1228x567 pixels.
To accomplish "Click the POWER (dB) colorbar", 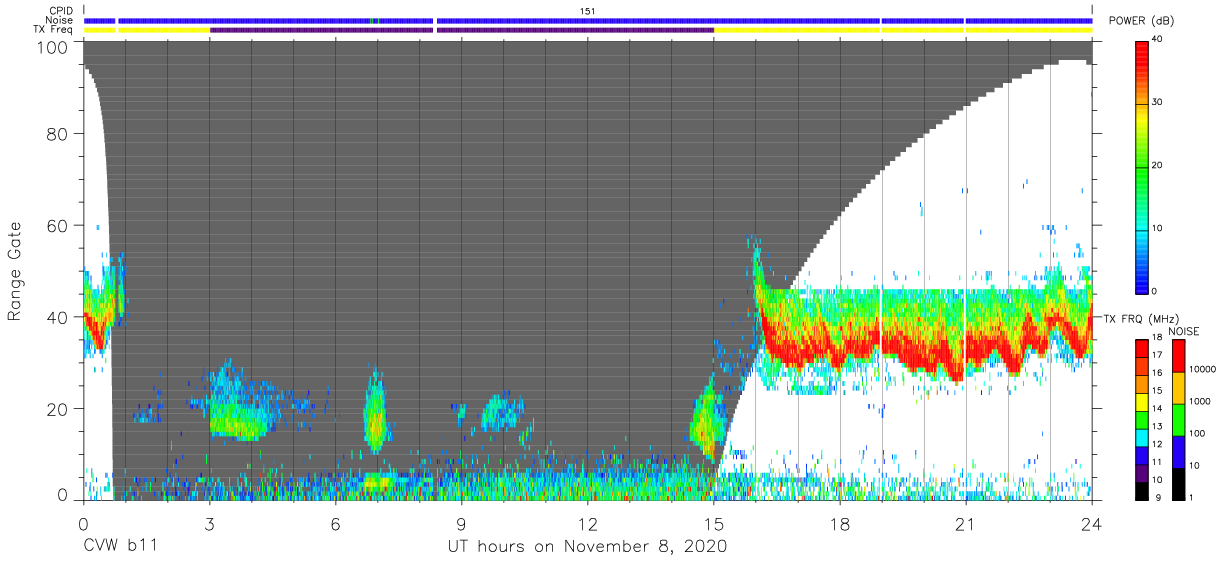I will tap(1143, 166).
